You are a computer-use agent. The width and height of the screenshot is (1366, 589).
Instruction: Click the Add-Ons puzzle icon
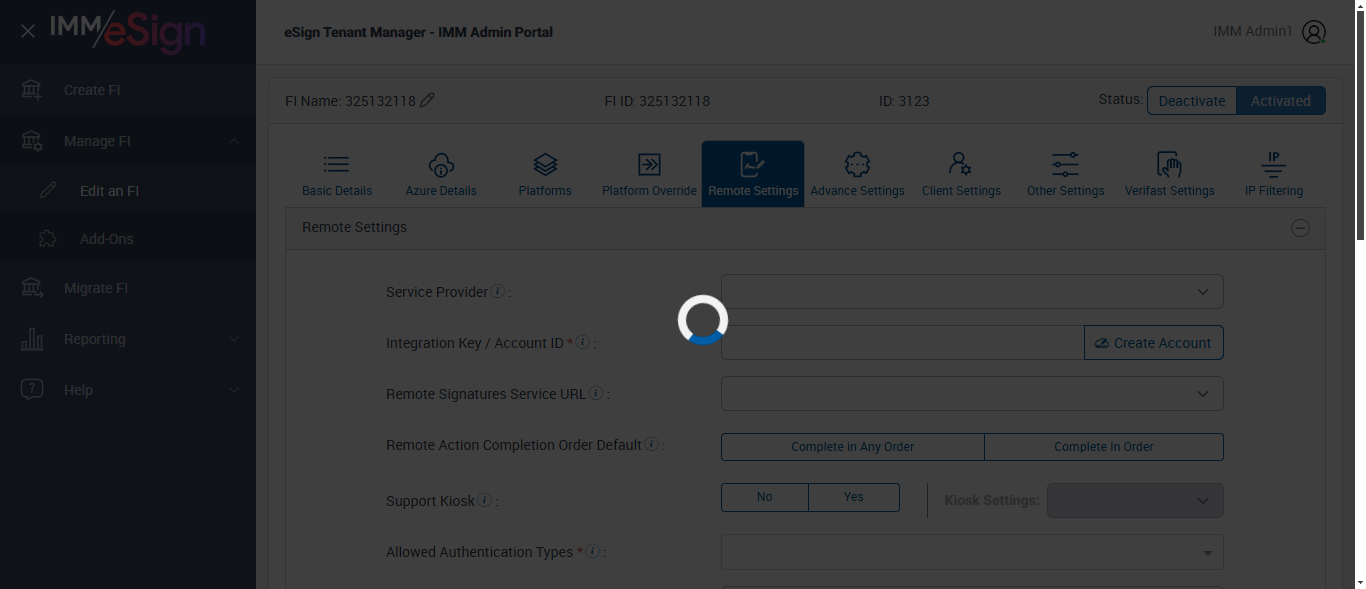coord(47,239)
